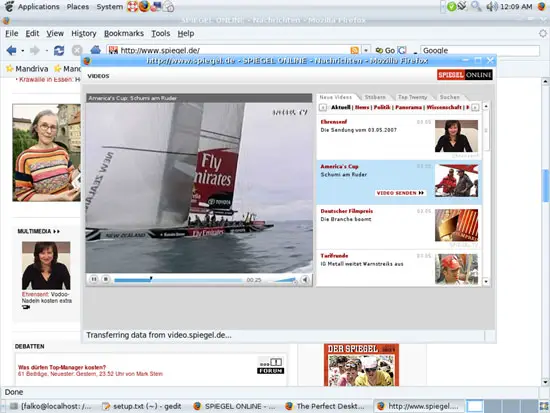
Task: Open the File menu
Action: (12, 33)
